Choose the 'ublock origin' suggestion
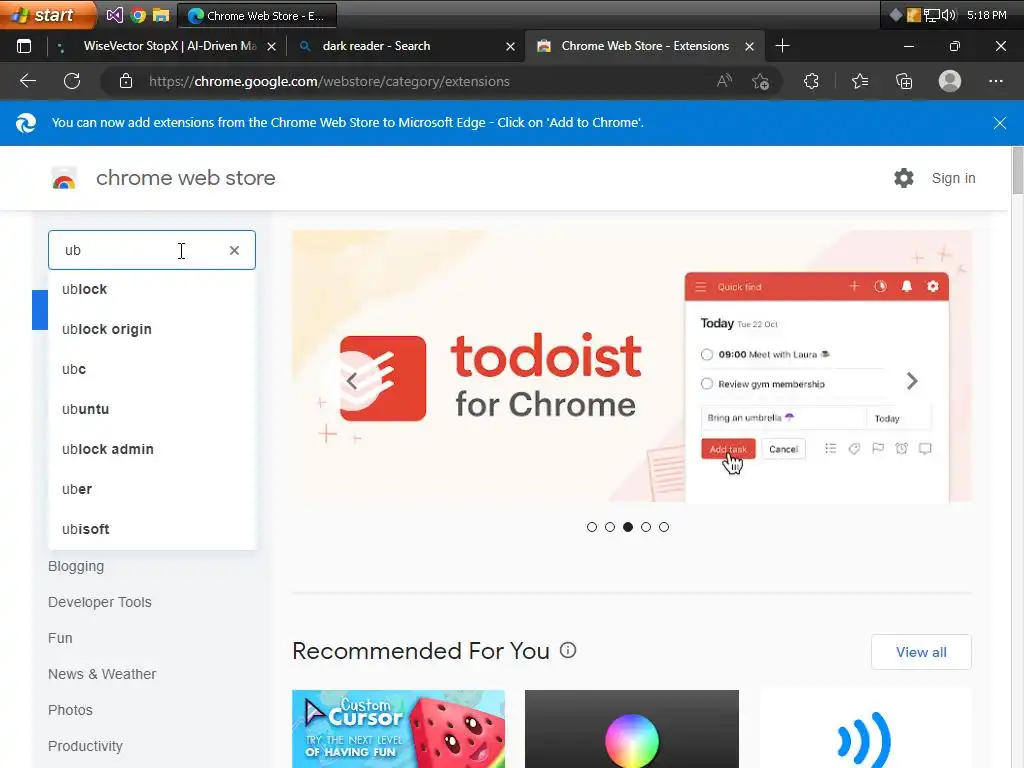 click(x=152, y=329)
